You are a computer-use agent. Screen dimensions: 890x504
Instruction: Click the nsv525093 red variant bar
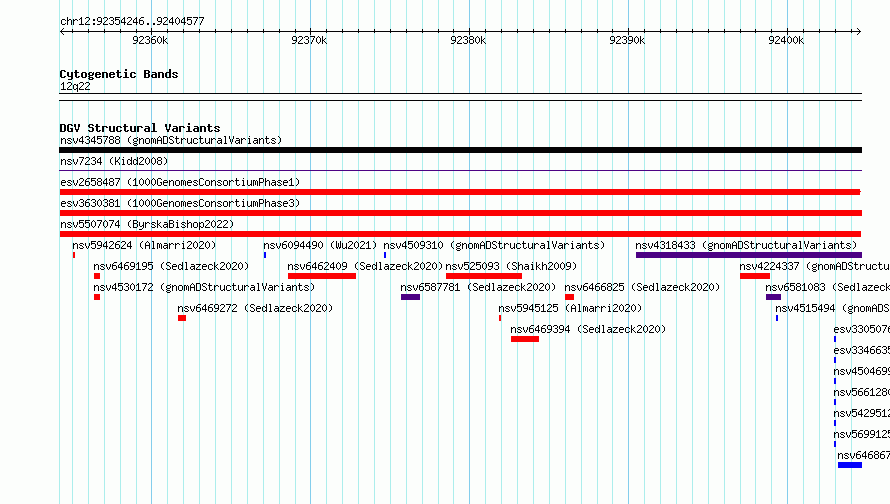484,276
